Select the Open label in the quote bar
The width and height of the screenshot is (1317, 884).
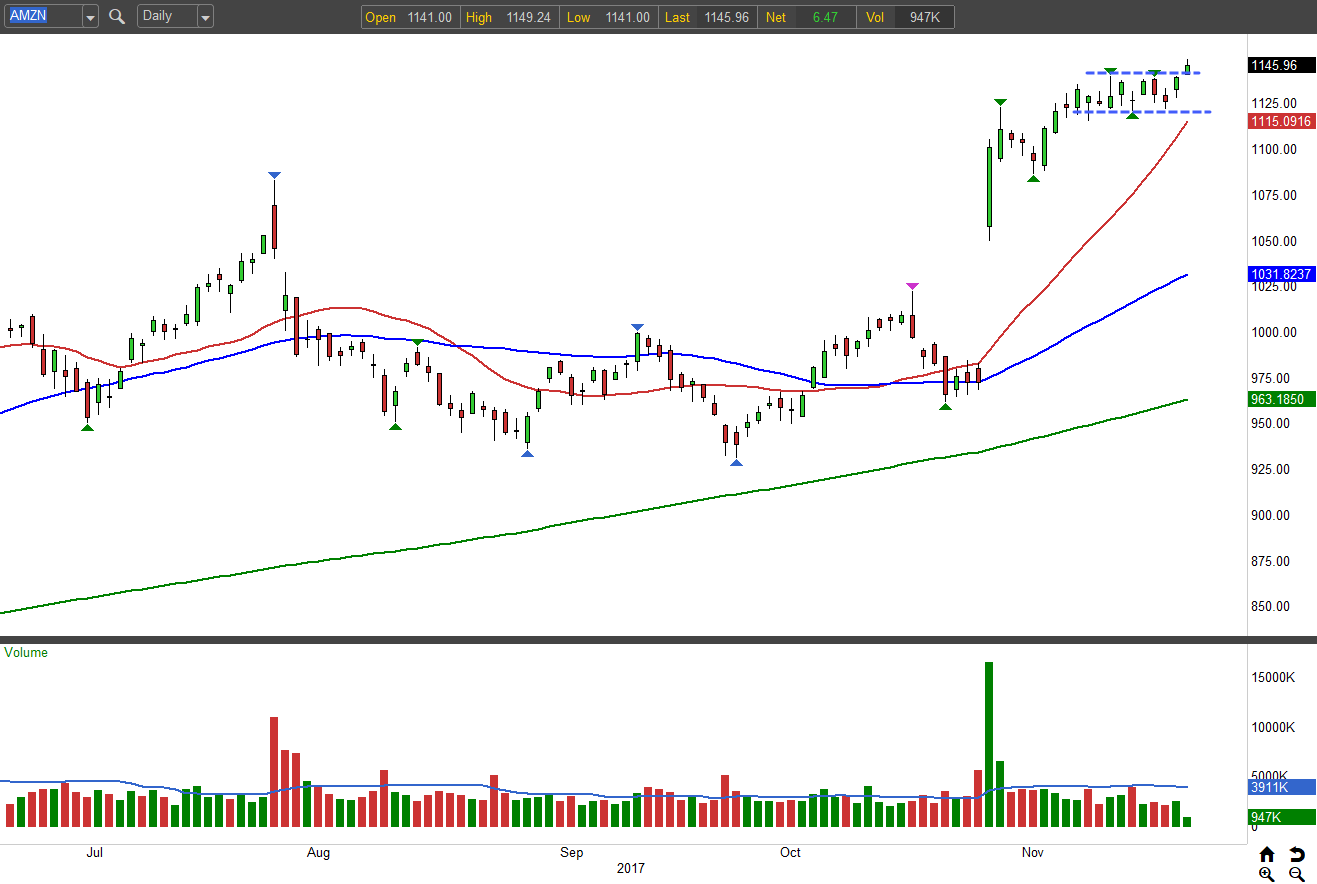(x=380, y=17)
